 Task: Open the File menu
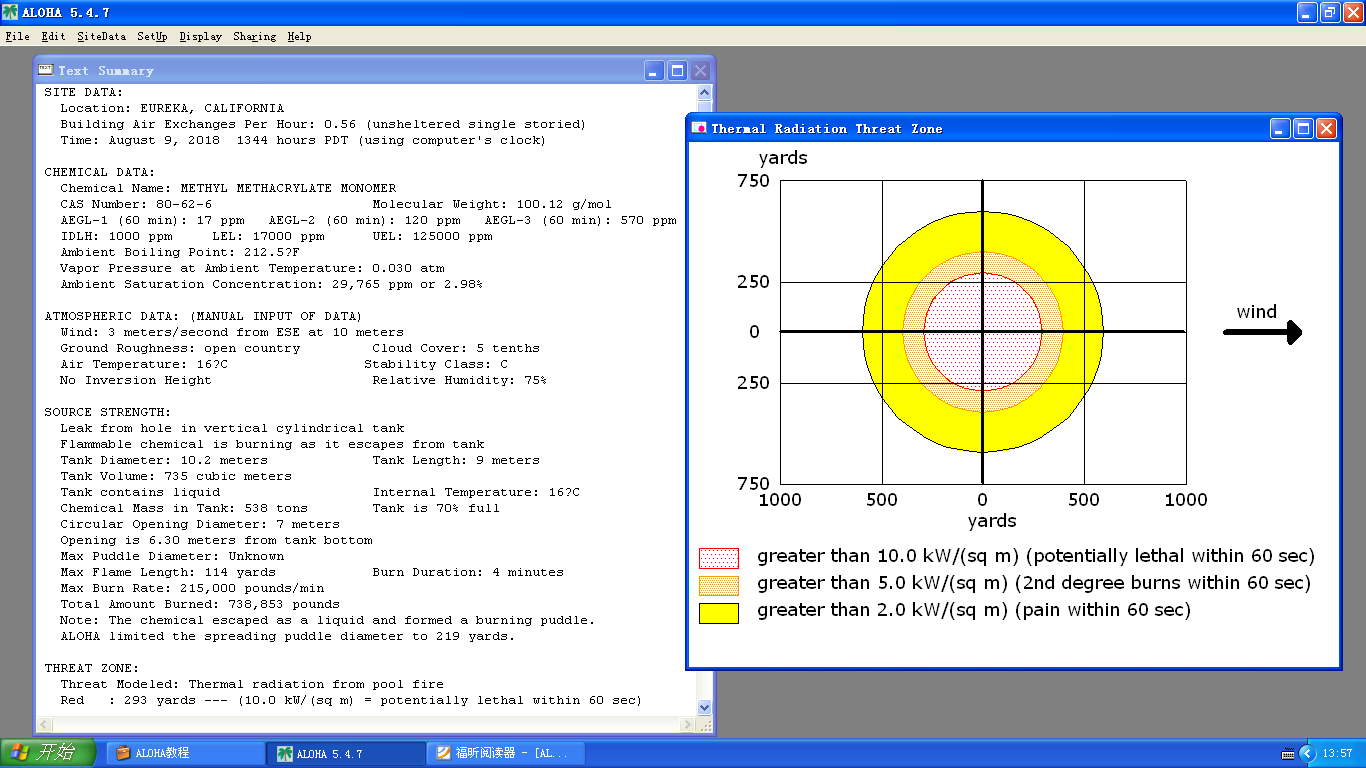click(17, 36)
